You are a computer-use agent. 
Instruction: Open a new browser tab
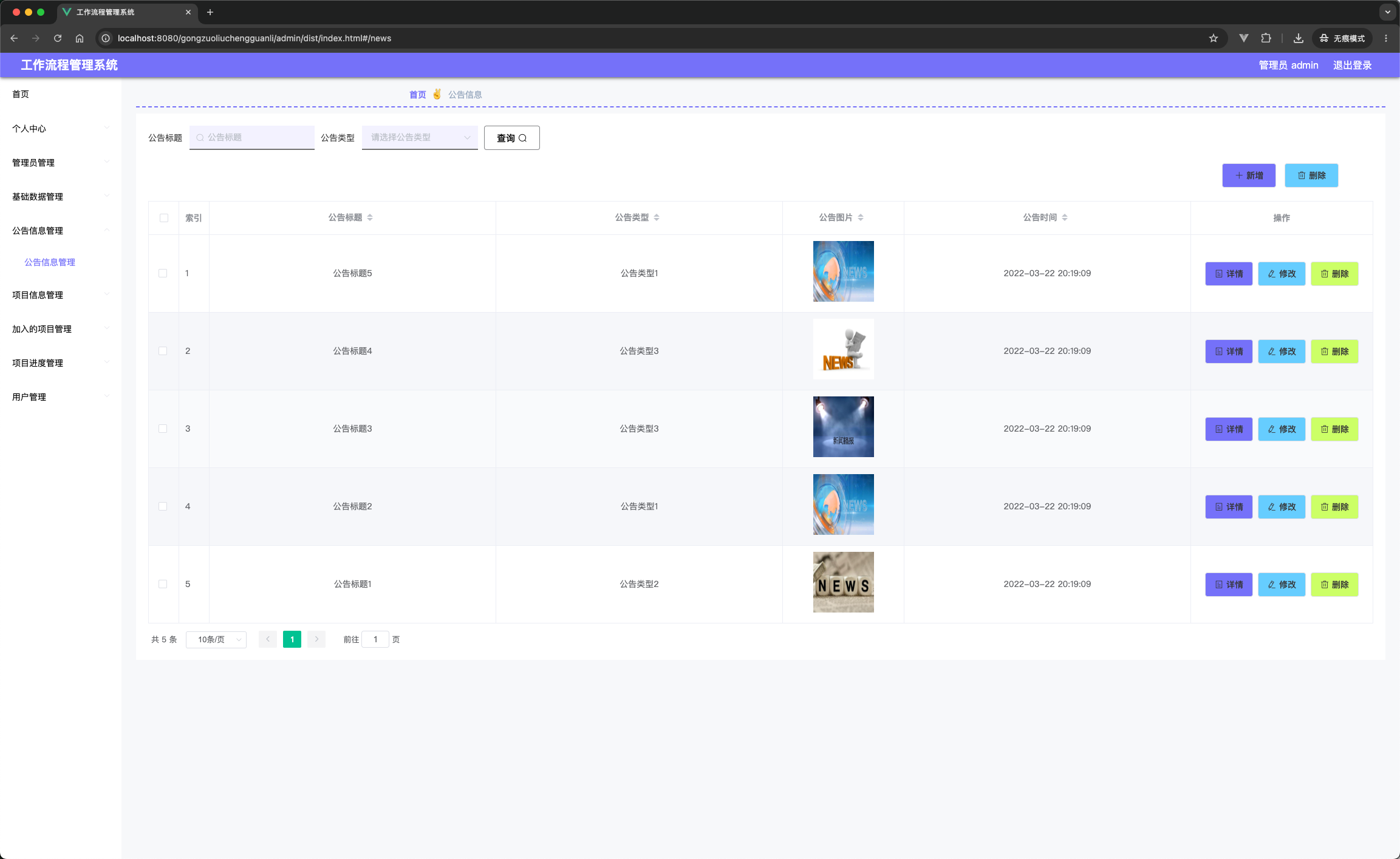[210, 12]
